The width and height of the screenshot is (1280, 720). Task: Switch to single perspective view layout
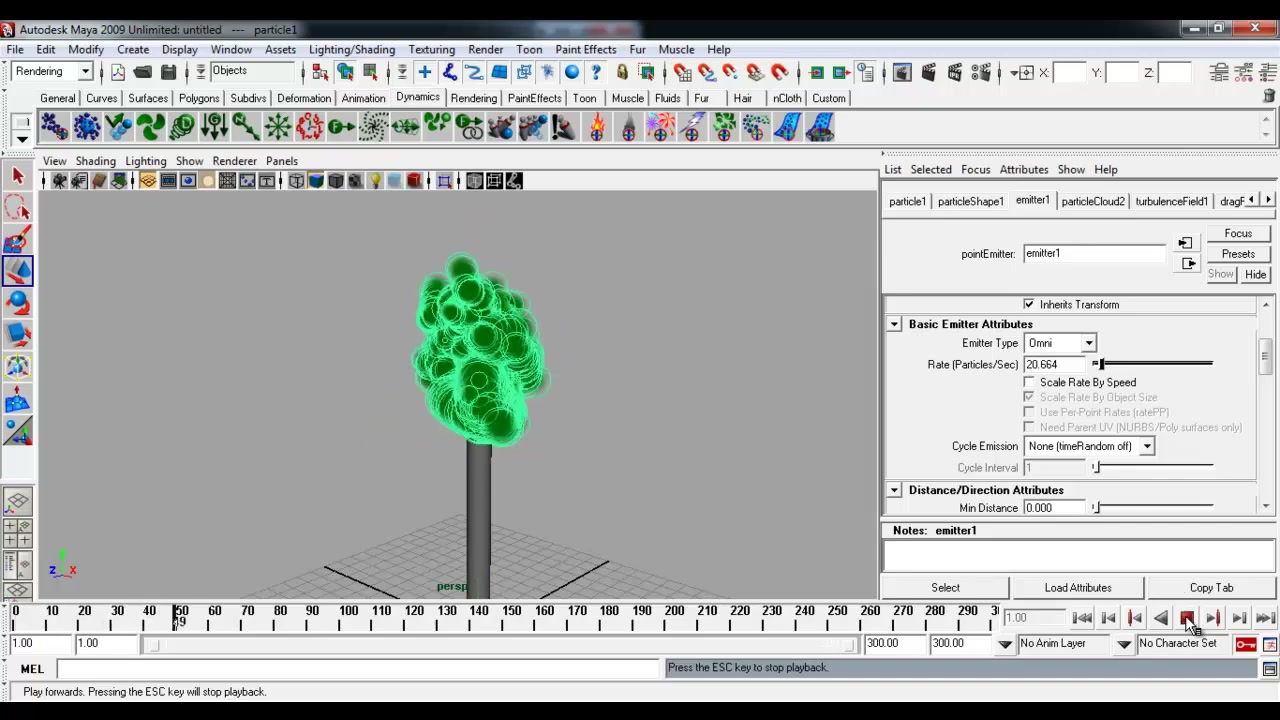coord(17,501)
